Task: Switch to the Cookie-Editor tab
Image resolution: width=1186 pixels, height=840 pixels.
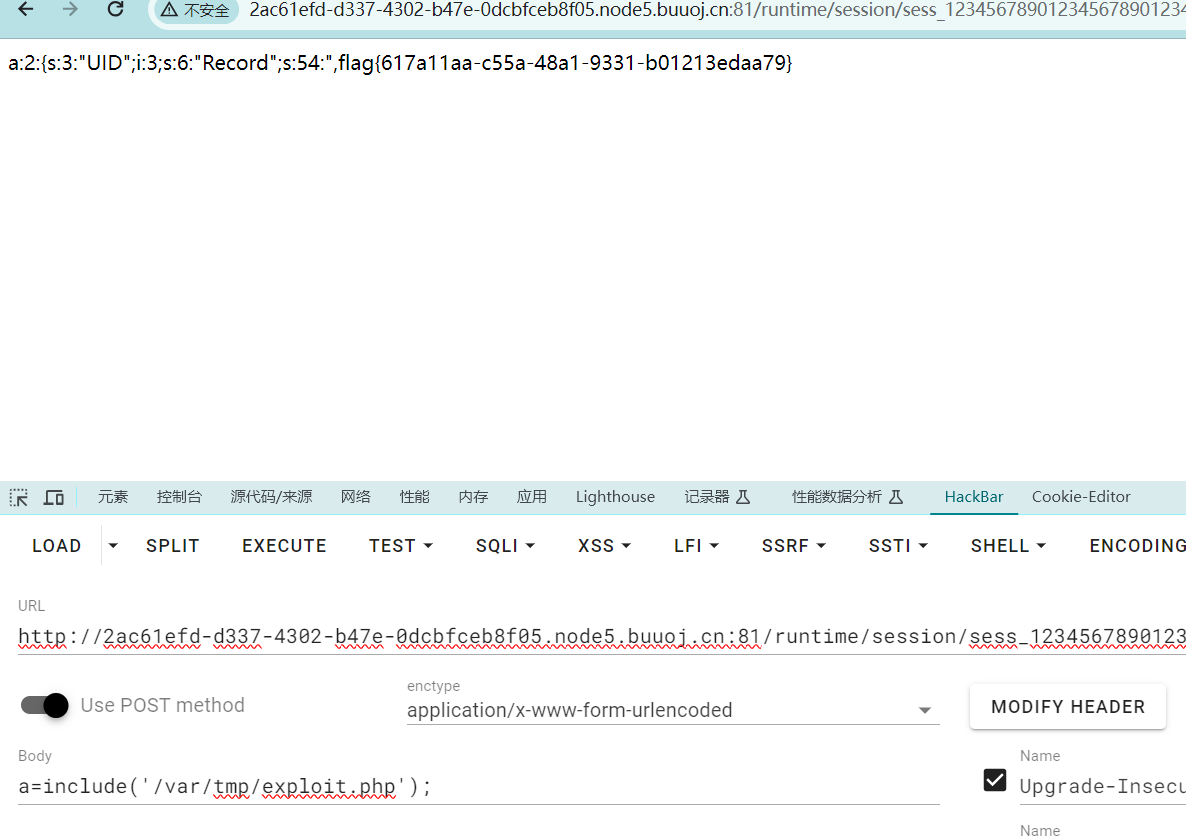Action: [1081, 497]
